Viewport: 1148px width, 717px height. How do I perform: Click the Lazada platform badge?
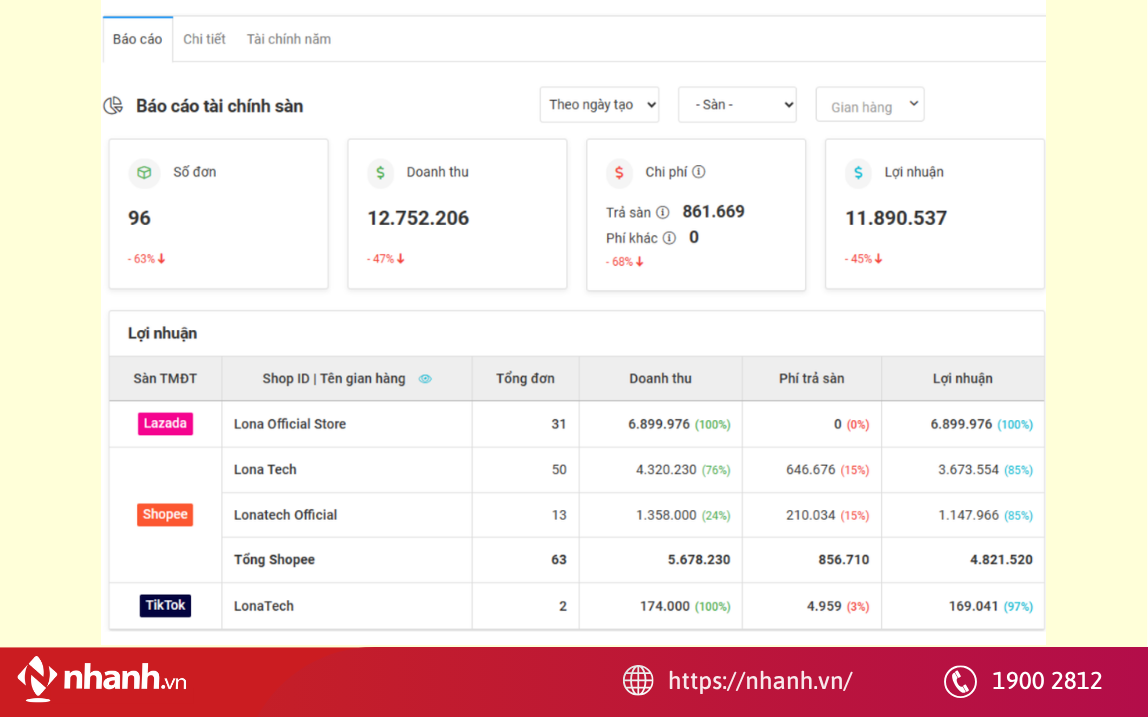point(165,424)
